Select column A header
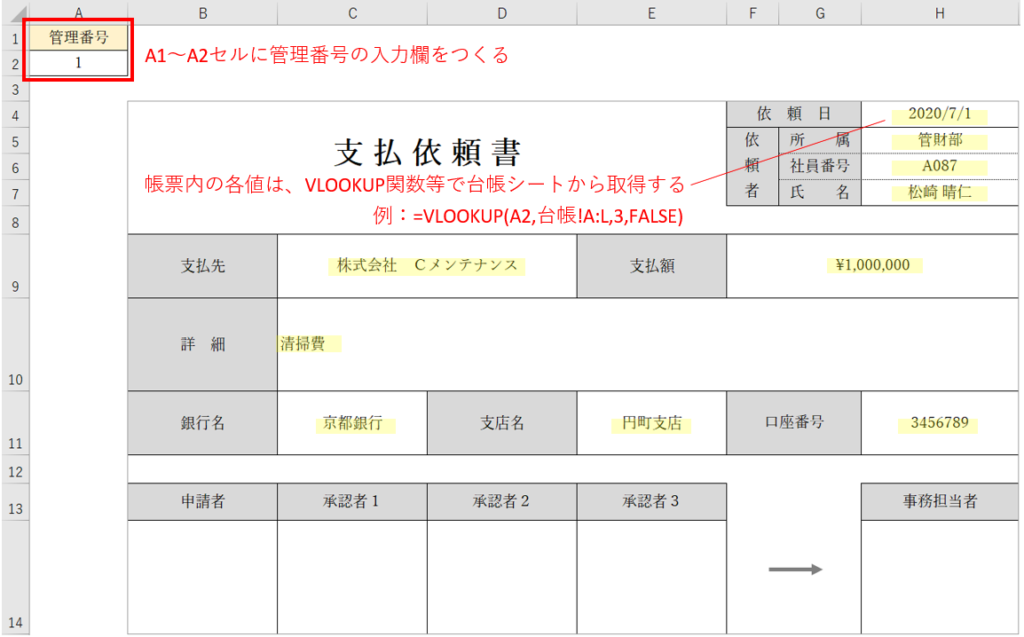 [x=79, y=12]
